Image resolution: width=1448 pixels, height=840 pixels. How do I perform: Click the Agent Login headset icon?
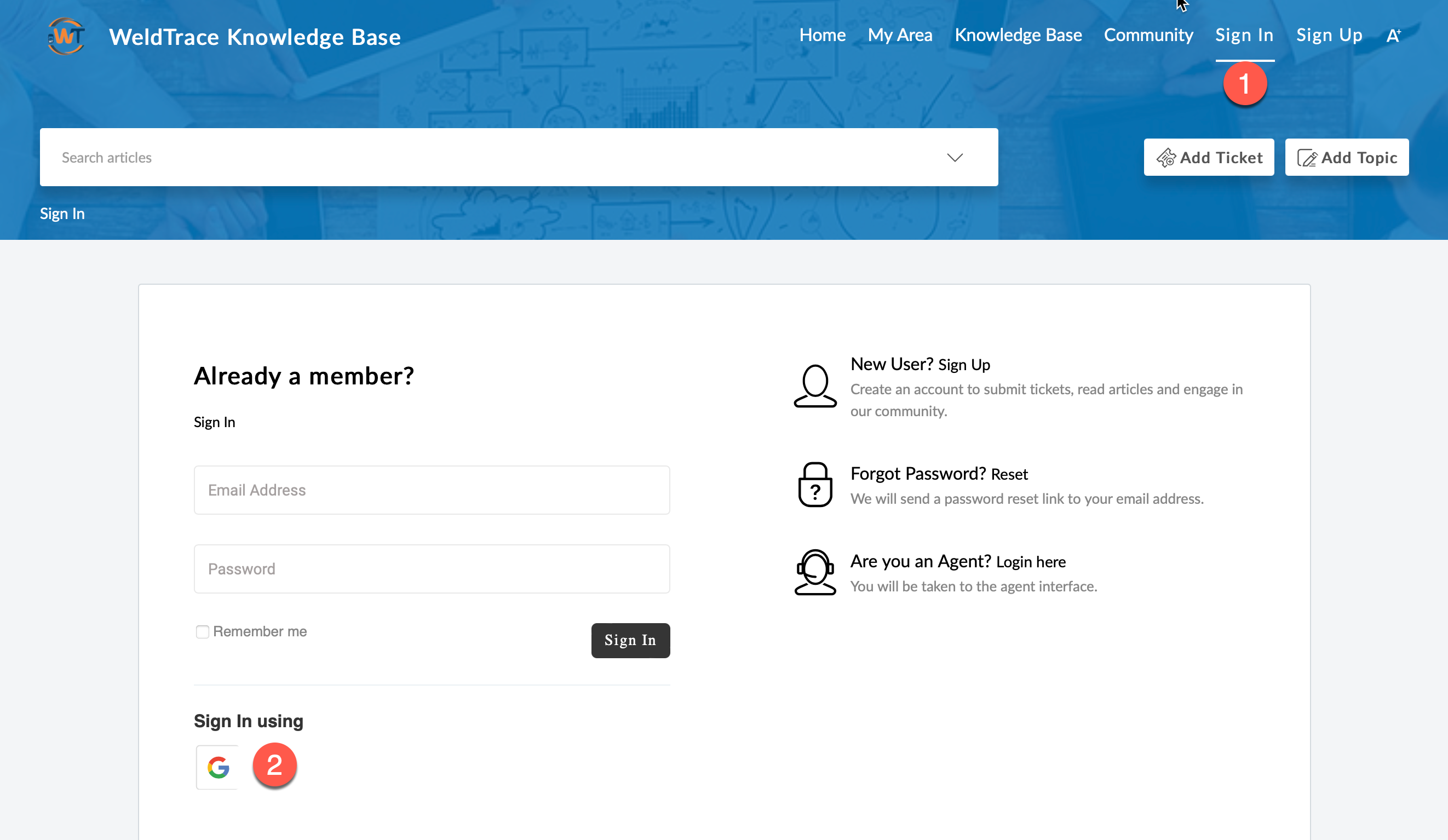tap(815, 571)
